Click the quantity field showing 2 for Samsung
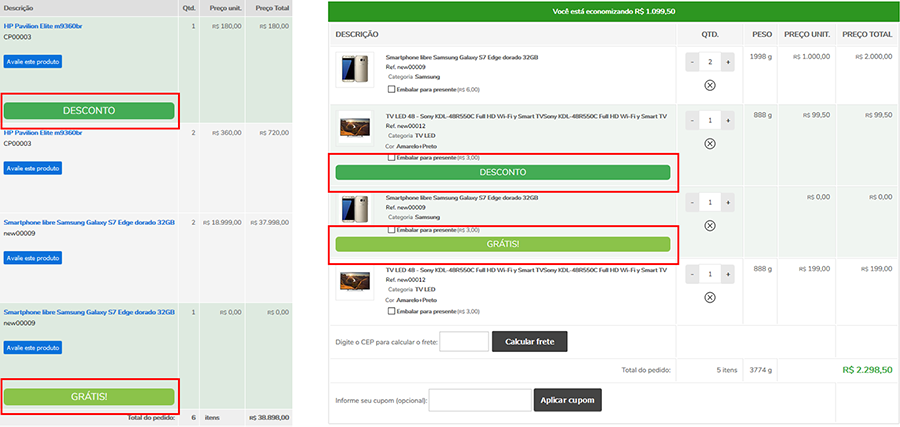Image resolution: width=900 pixels, height=427 pixels. pos(710,62)
